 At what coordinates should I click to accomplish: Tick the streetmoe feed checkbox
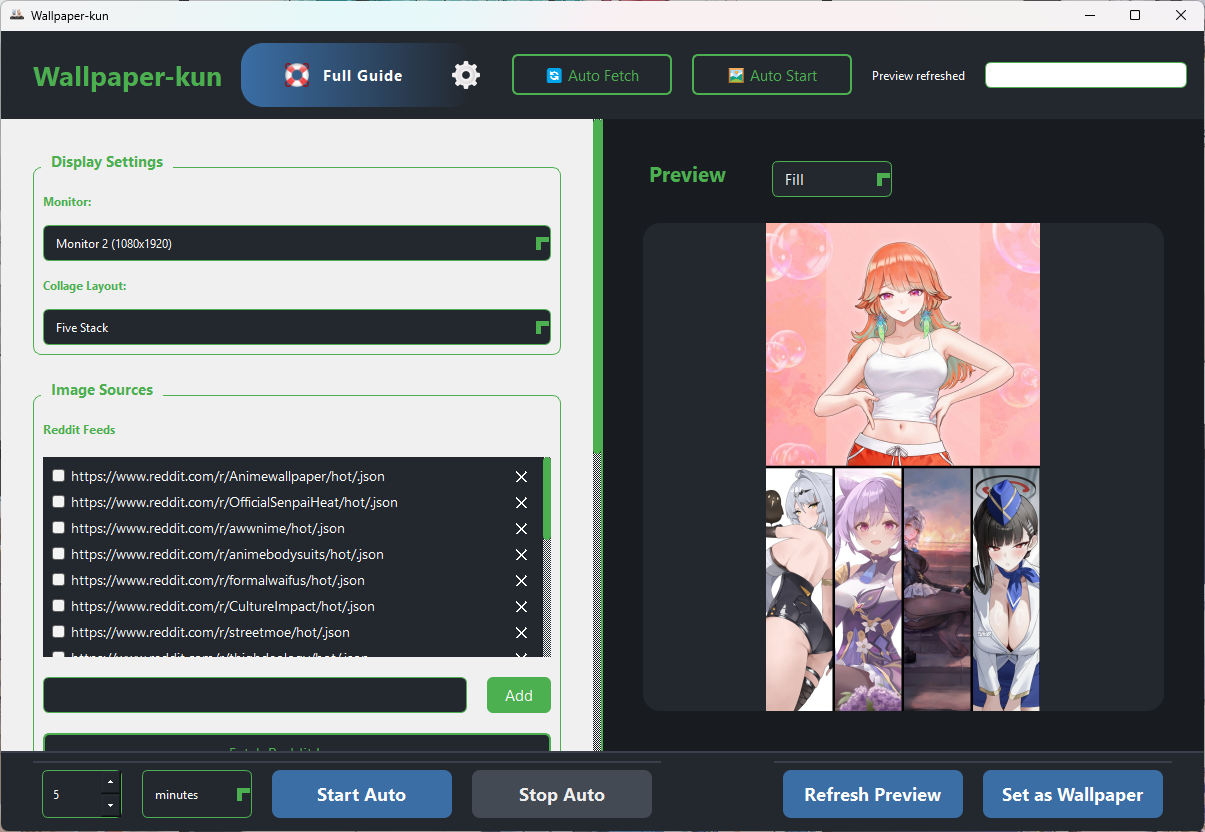pyautogui.click(x=59, y=632)
